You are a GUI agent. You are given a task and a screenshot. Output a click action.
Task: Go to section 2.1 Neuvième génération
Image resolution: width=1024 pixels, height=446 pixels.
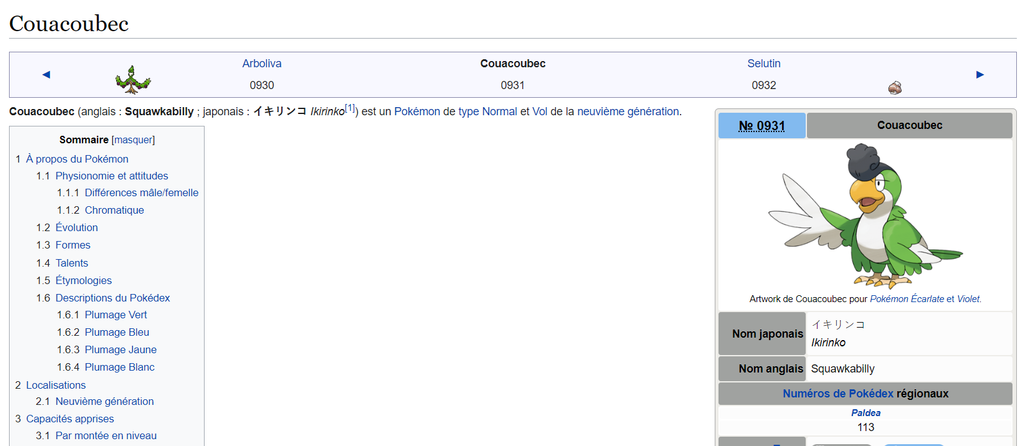point(104,401)
